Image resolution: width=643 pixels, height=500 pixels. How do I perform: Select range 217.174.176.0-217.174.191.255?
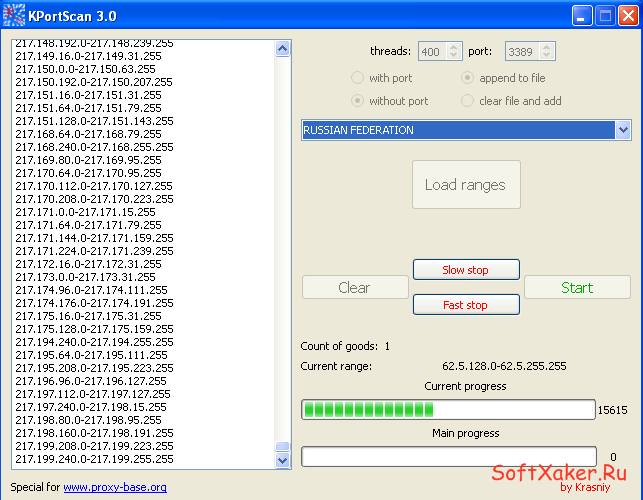[94, 303]
